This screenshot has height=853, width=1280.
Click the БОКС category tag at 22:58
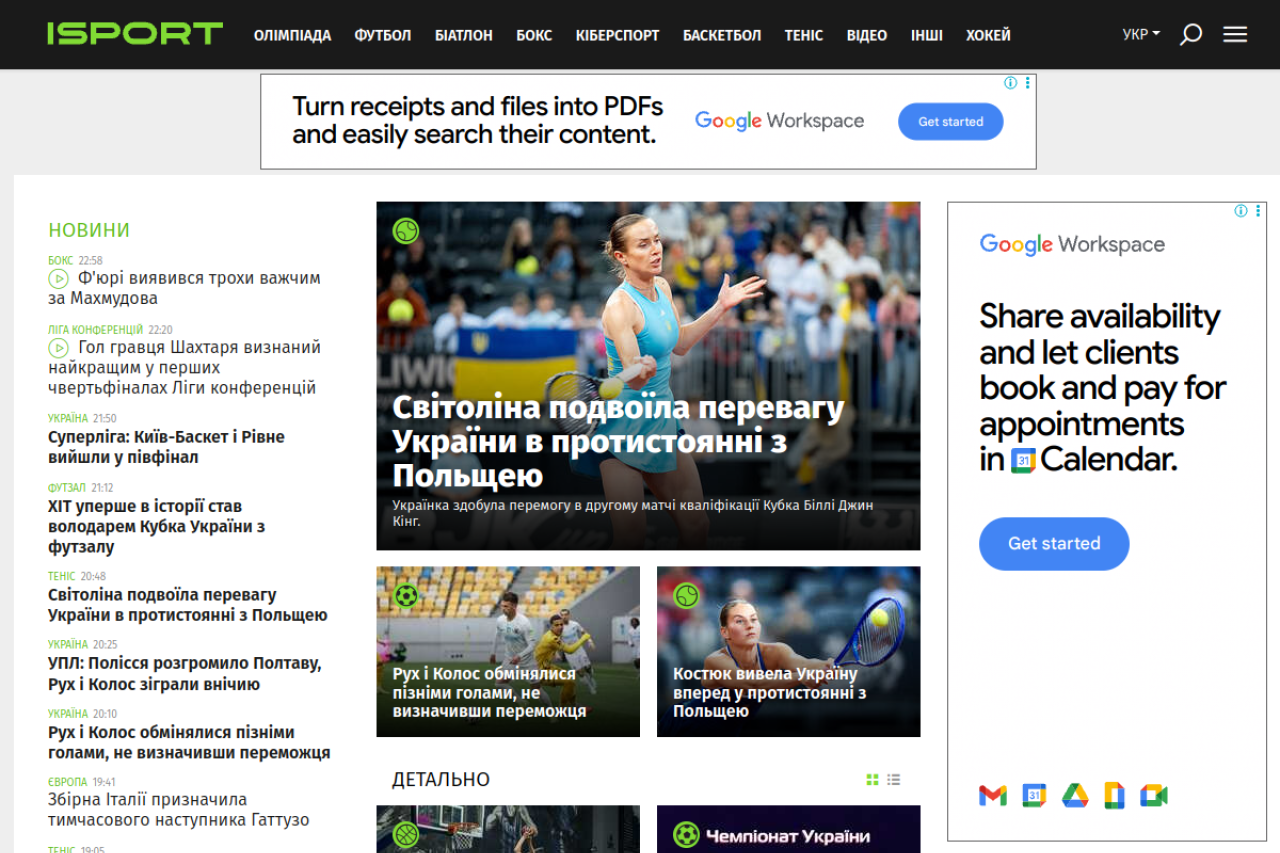[60, 260]
